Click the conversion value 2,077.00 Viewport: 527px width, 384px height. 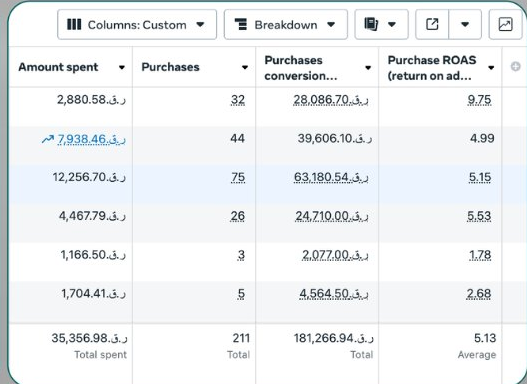(335, 255)
